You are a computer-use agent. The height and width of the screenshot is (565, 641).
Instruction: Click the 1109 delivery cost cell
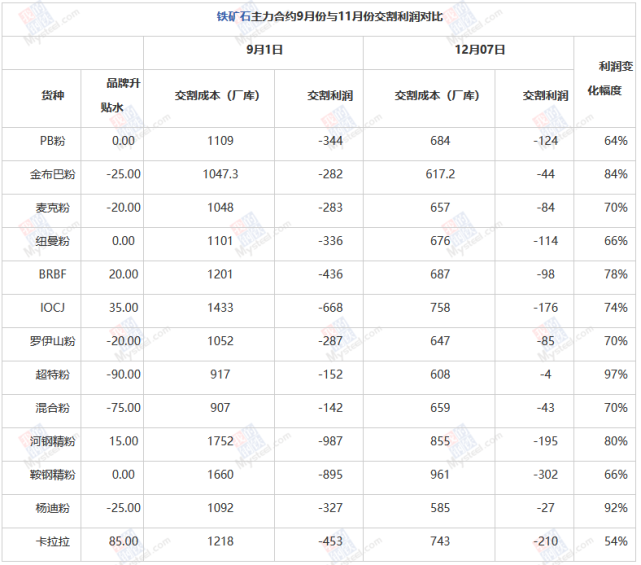(x=220, y=141)
